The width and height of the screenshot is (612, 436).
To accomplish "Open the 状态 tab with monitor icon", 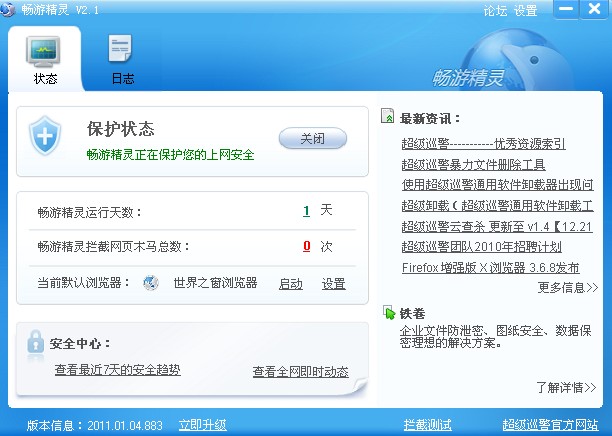I will coord(44,60).
